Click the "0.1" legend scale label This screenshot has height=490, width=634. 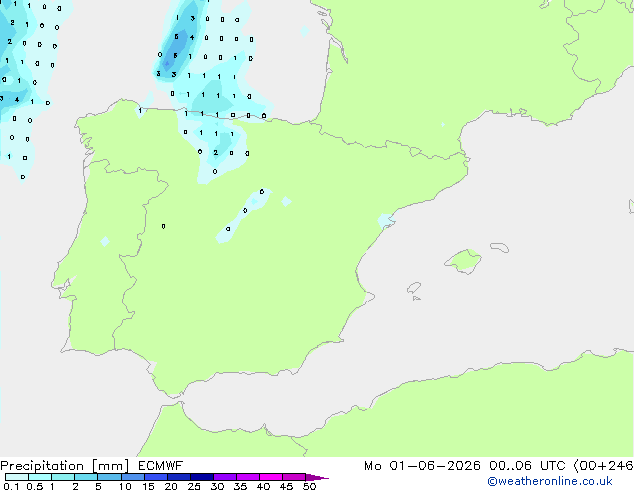[x=11, y=486]
